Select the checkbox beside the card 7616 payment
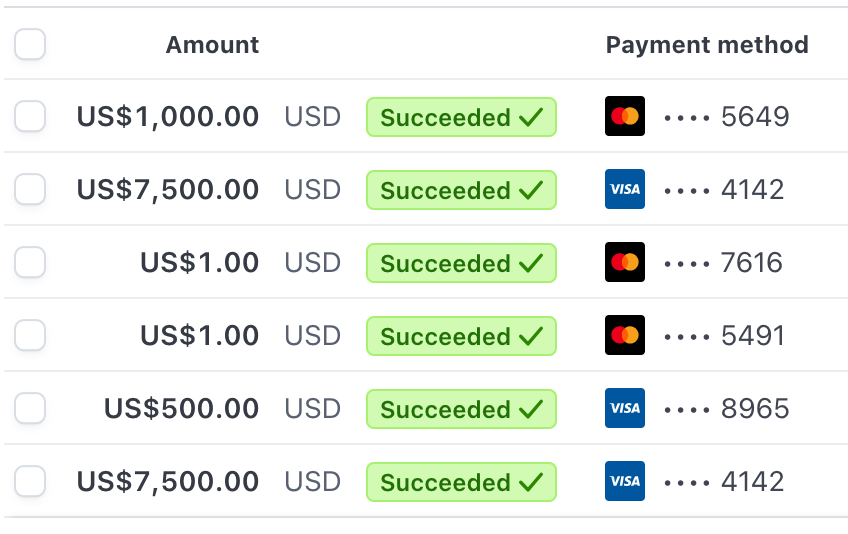This screenshot has height=534, width=848. pos(30,262)
